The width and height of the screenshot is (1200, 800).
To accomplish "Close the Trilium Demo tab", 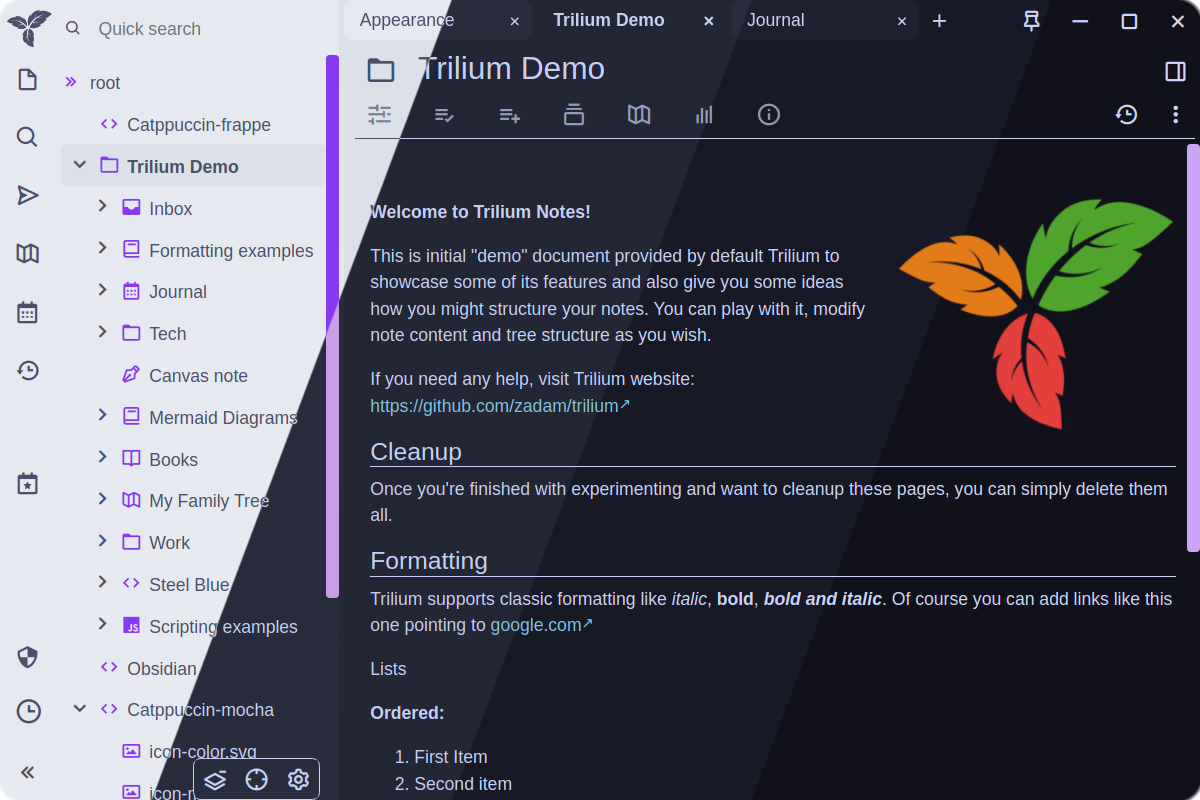I will tap(708, 21).
